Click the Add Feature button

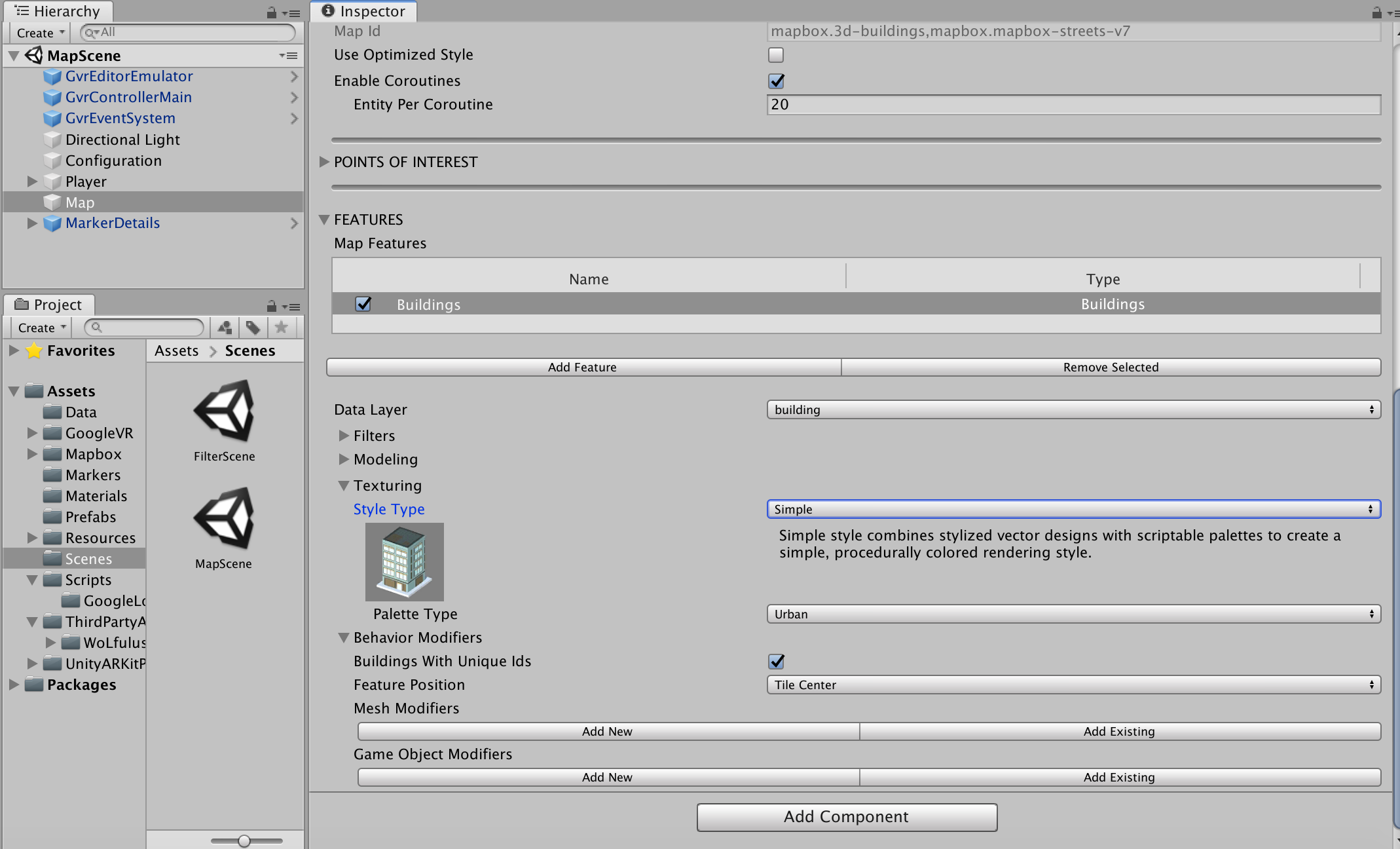pyautogui.click(x=582, y=367)
